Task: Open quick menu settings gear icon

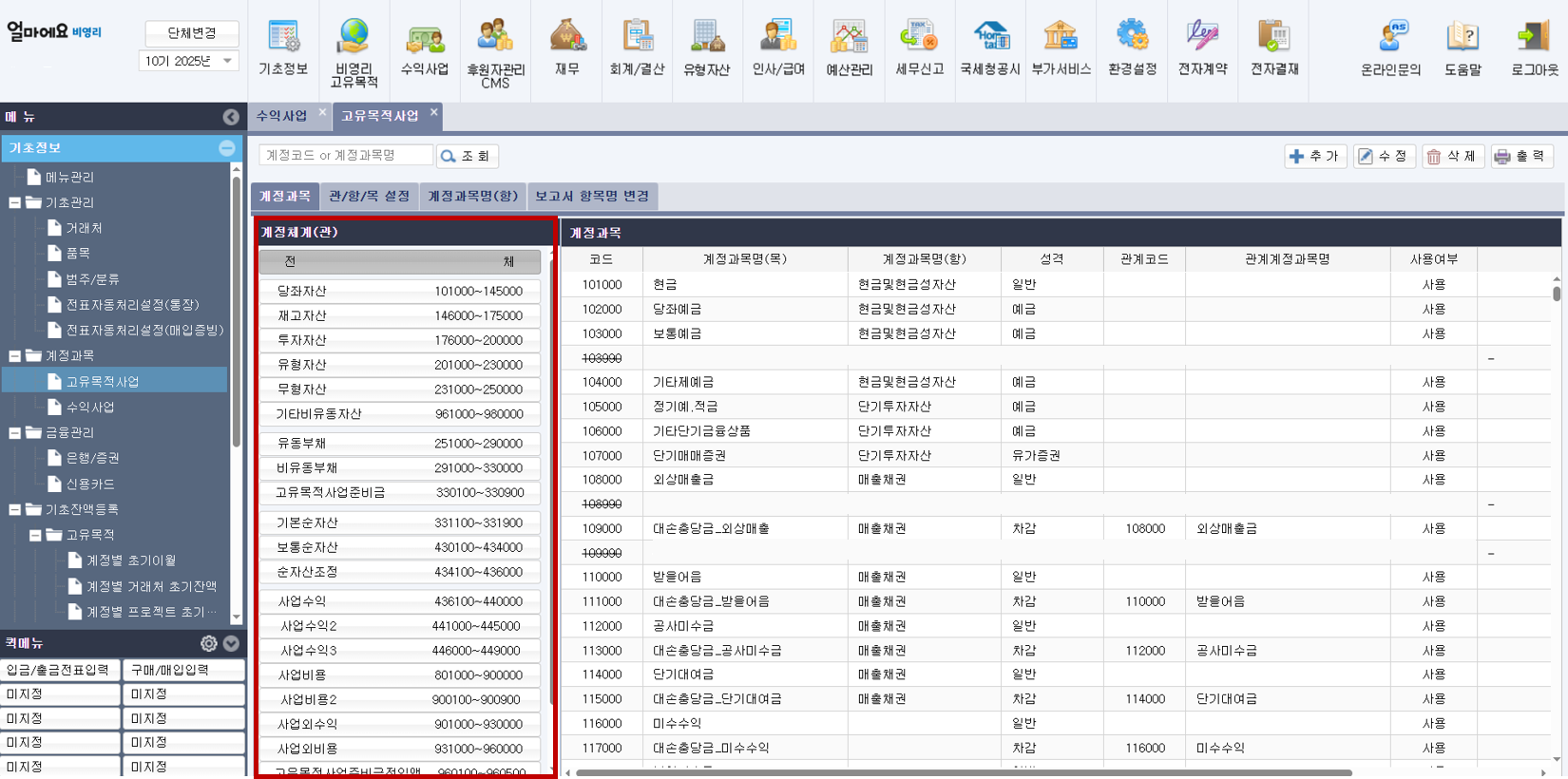Action: point(209,643)
